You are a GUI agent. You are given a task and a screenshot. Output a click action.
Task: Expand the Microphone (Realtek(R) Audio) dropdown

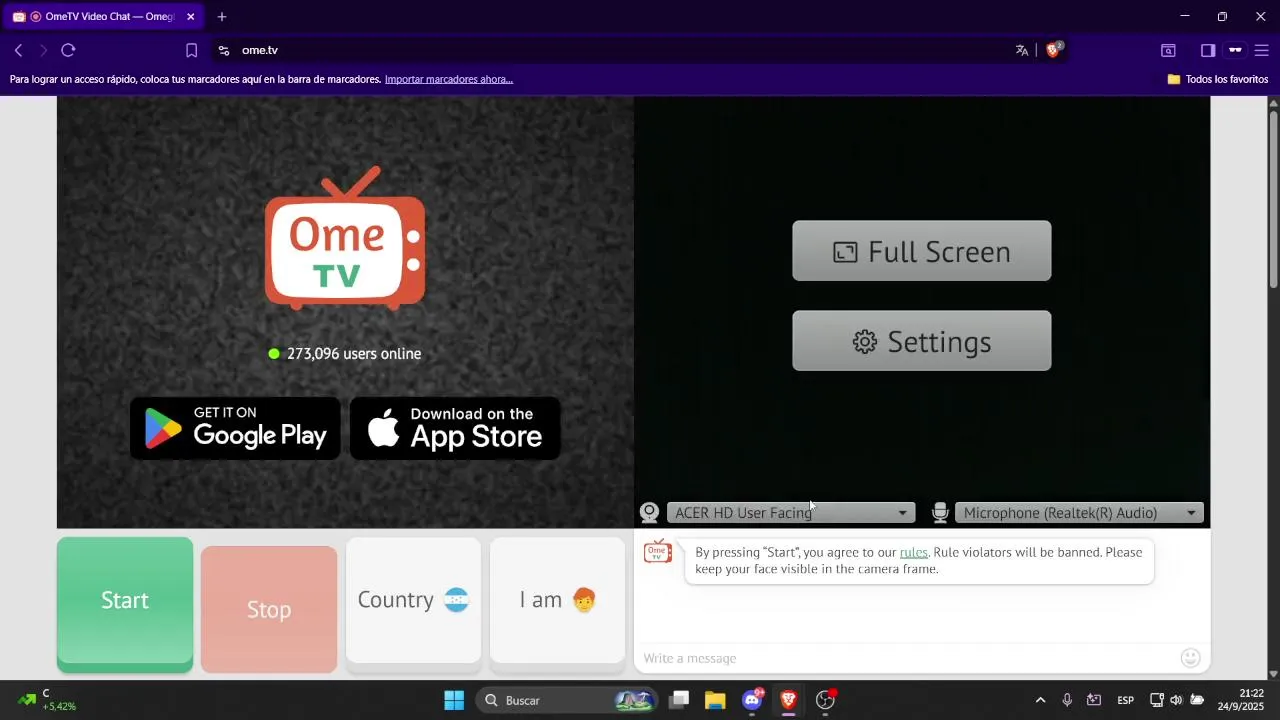pos(1080,513)
